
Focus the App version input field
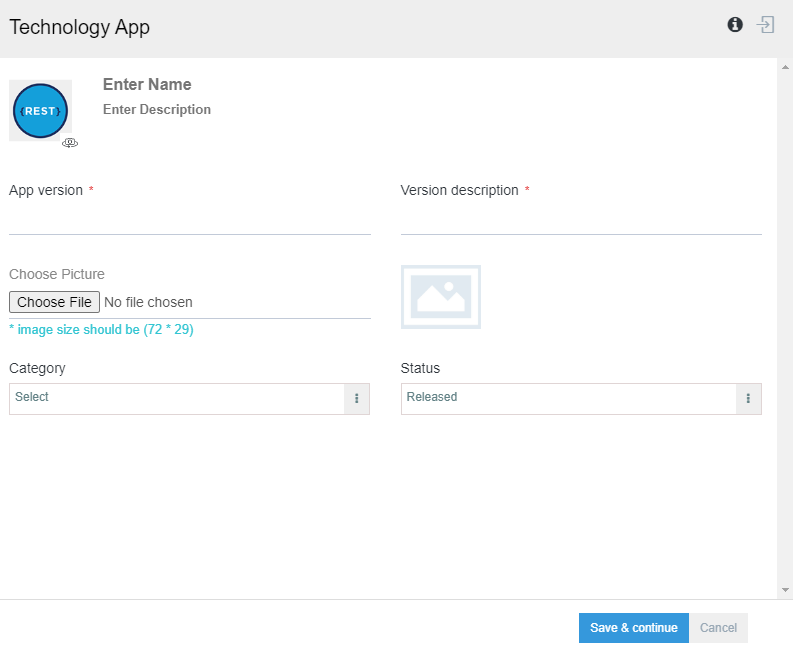click(190, 220)
